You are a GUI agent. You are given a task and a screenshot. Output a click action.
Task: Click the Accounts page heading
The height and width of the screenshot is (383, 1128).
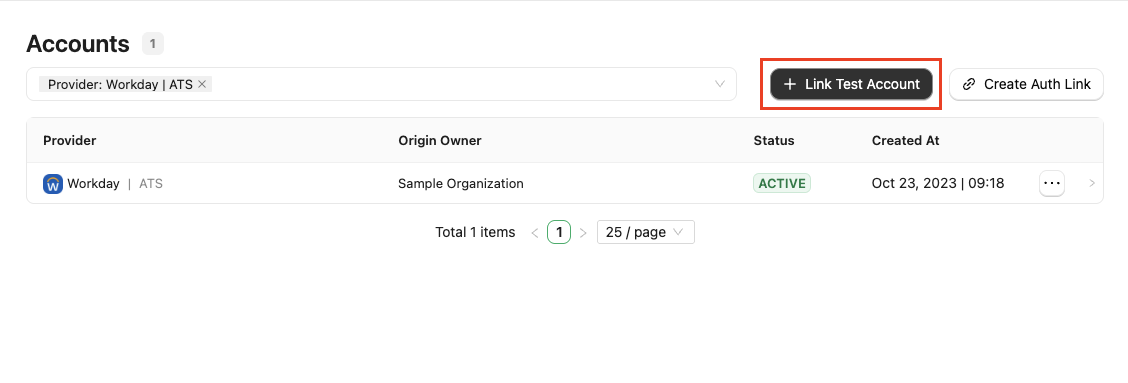click(78, 44)
